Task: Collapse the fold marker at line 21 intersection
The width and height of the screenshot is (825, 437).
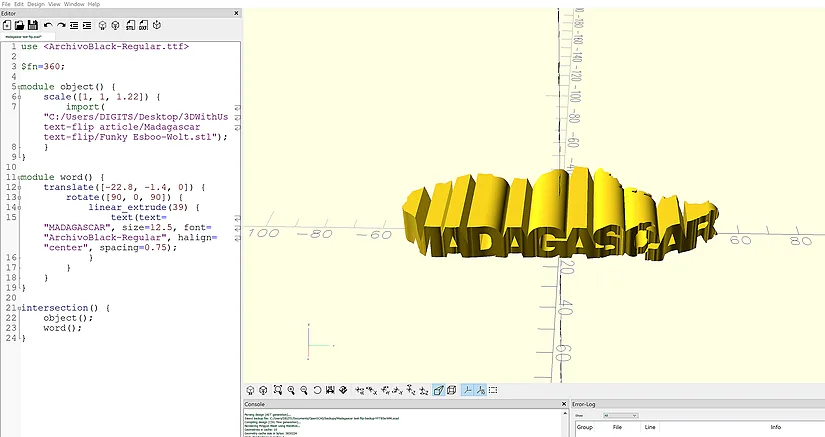Action: pyautogui.click(x=19, y=308)
